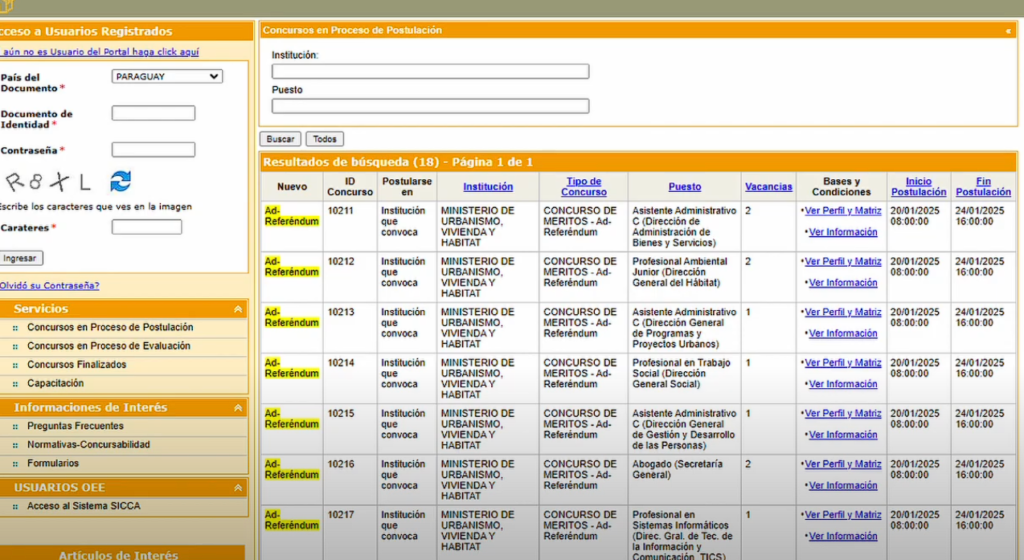Click the Contraseña input field

(153, 149)
